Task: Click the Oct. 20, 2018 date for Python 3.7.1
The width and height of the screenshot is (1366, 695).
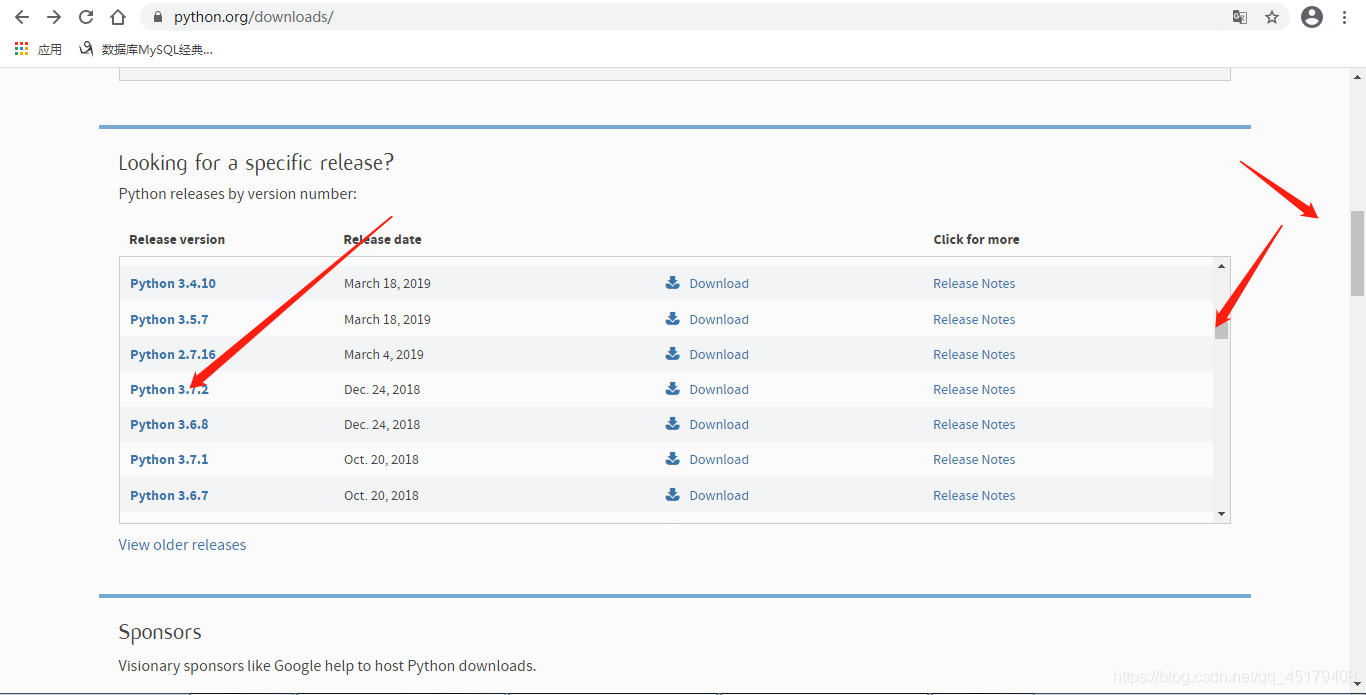Action: tap(381, 460)
